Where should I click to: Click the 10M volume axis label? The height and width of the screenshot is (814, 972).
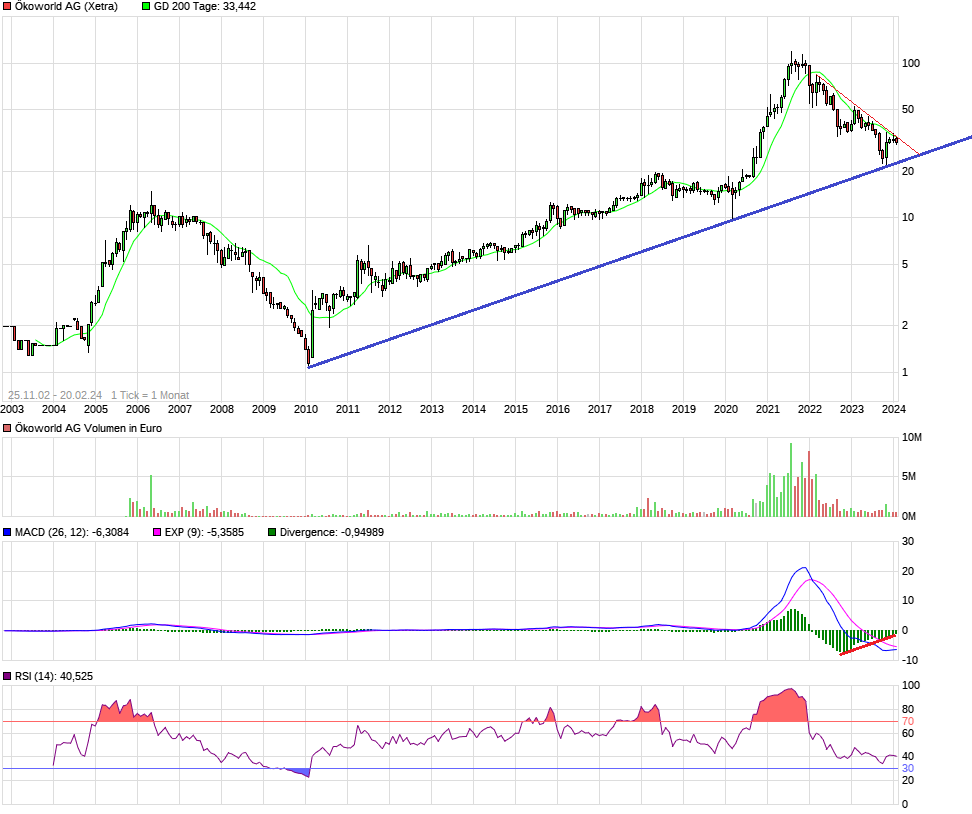pos(912,438)
